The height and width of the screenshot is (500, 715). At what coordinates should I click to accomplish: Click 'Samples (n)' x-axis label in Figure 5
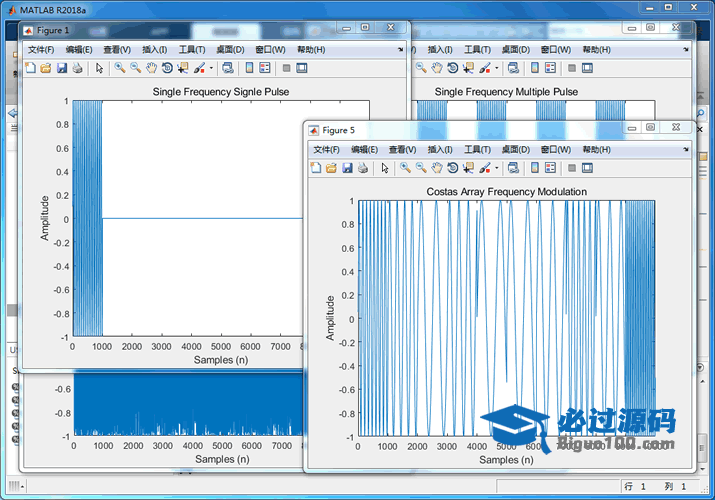(506, 460)
